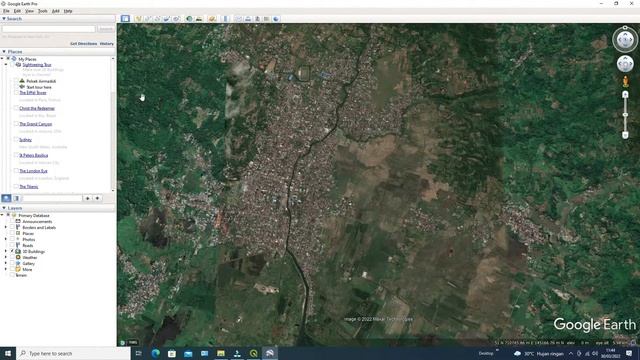Click the compass look-around control
This screenshot has height=360, width=640.
click(625, 40)
